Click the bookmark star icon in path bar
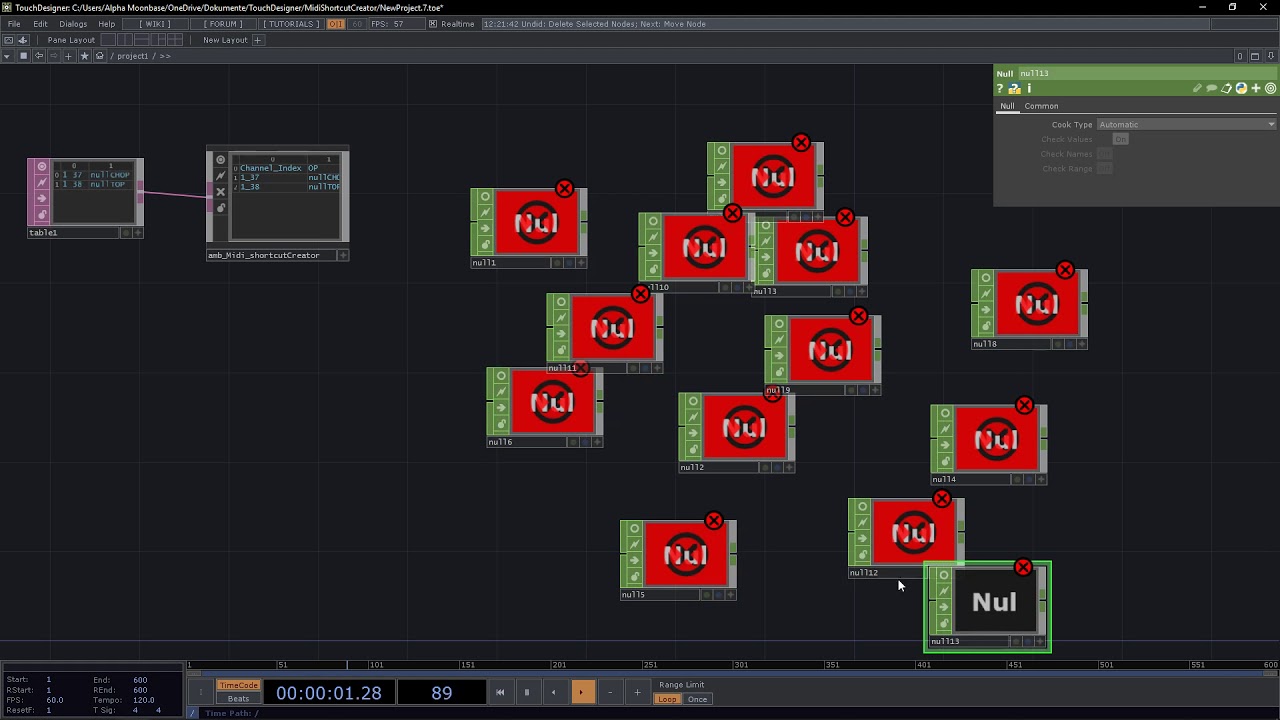This screenshot has width=1280, height=720. pyautogui.click(x=84, y=56)
